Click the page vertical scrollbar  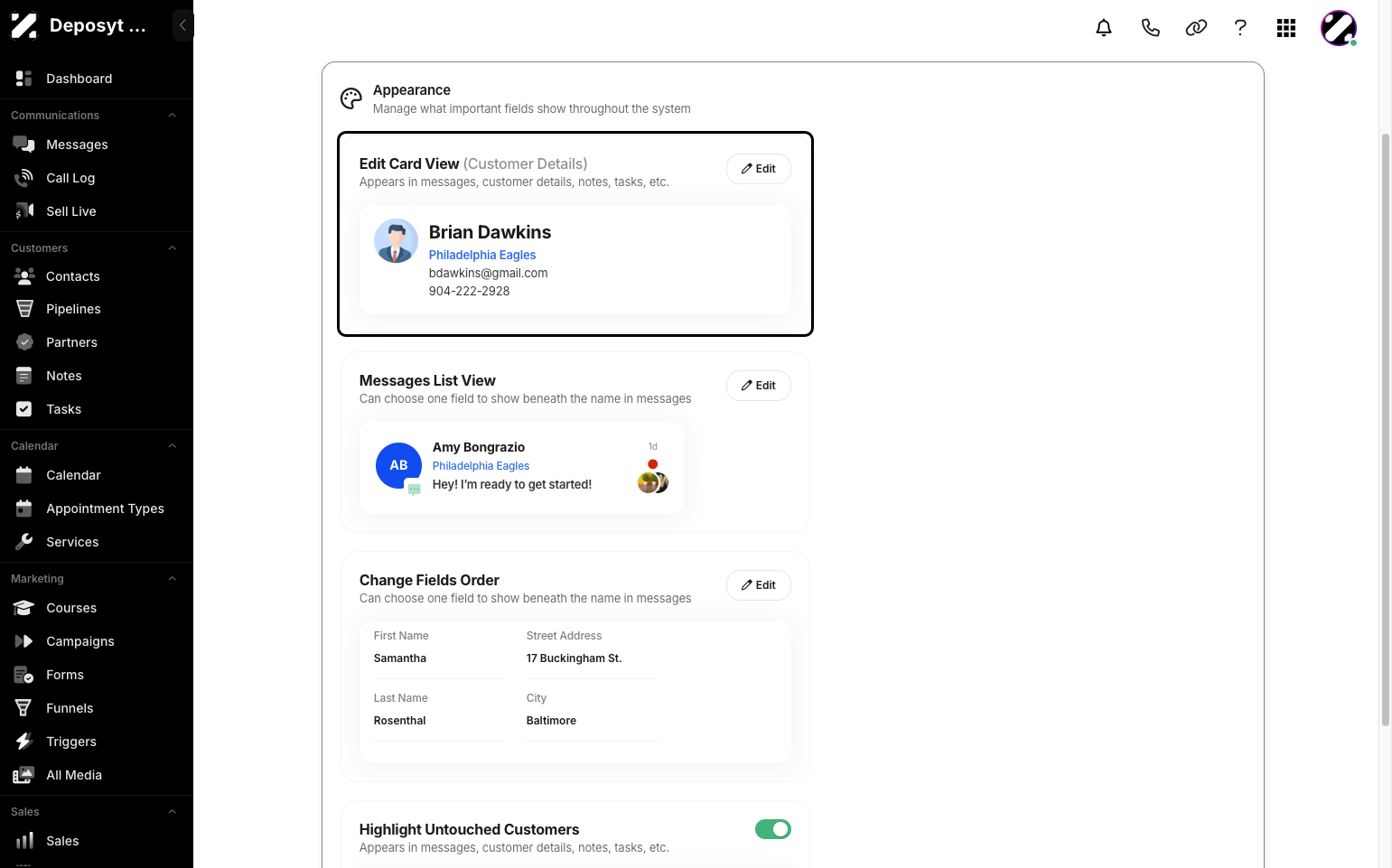[1386, 430]
